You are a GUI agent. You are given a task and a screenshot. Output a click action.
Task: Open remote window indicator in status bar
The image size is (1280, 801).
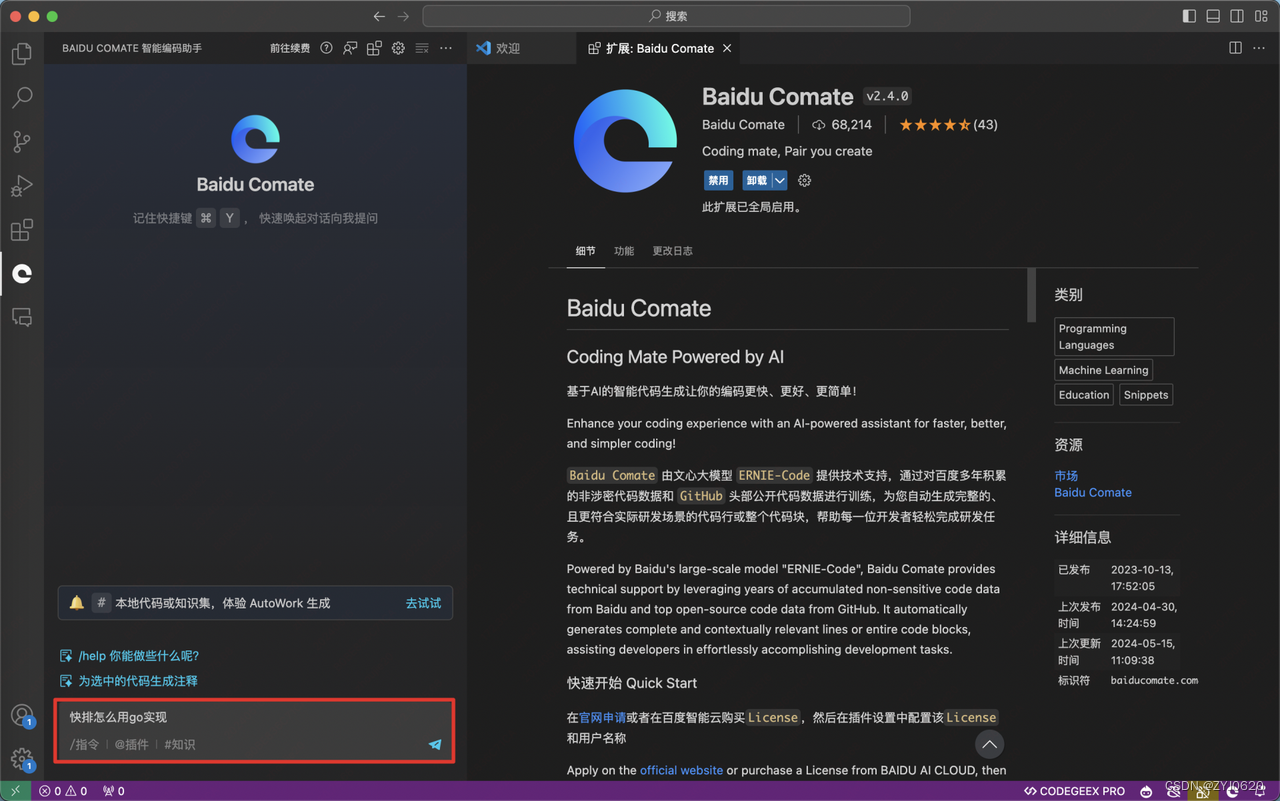click(16, 791)
